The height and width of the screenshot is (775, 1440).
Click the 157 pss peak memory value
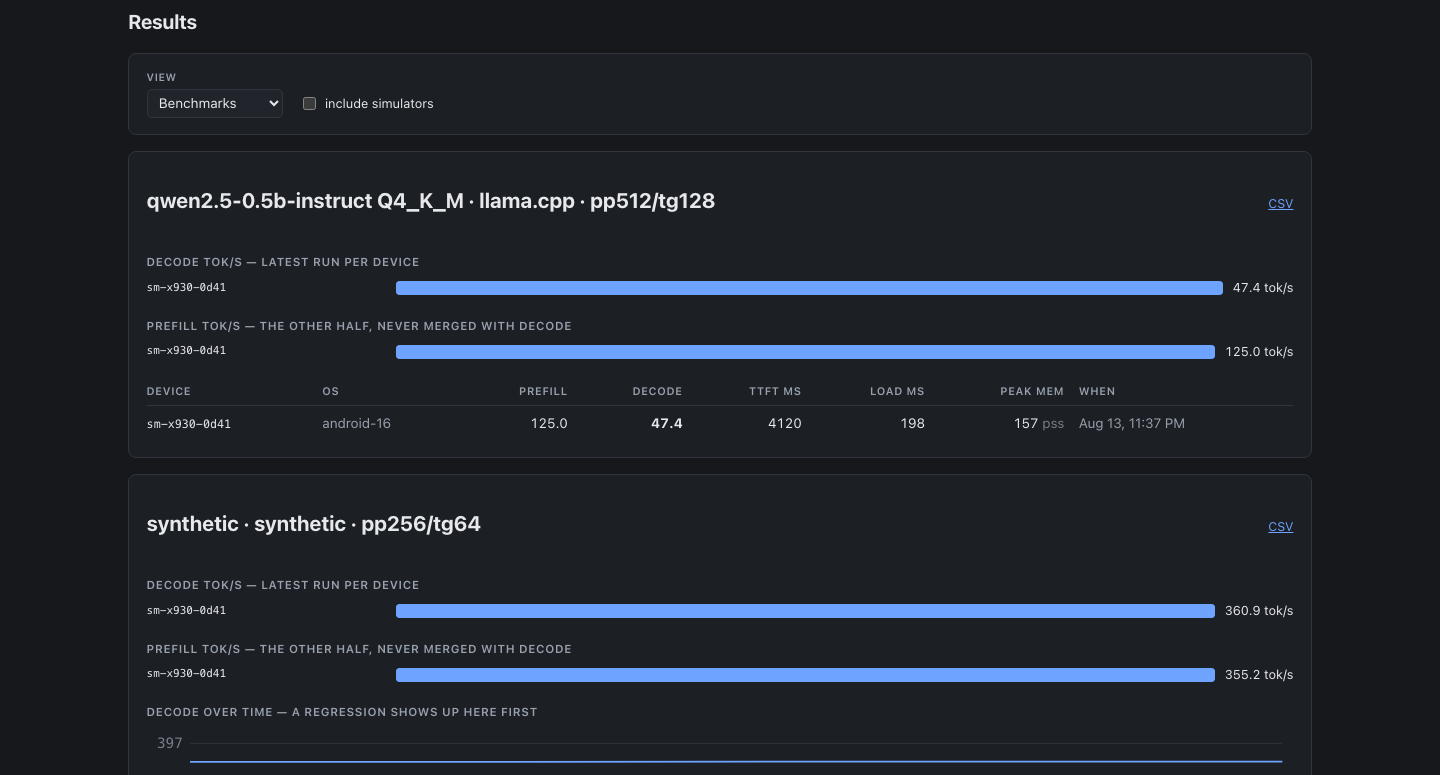click(1039, 424)
